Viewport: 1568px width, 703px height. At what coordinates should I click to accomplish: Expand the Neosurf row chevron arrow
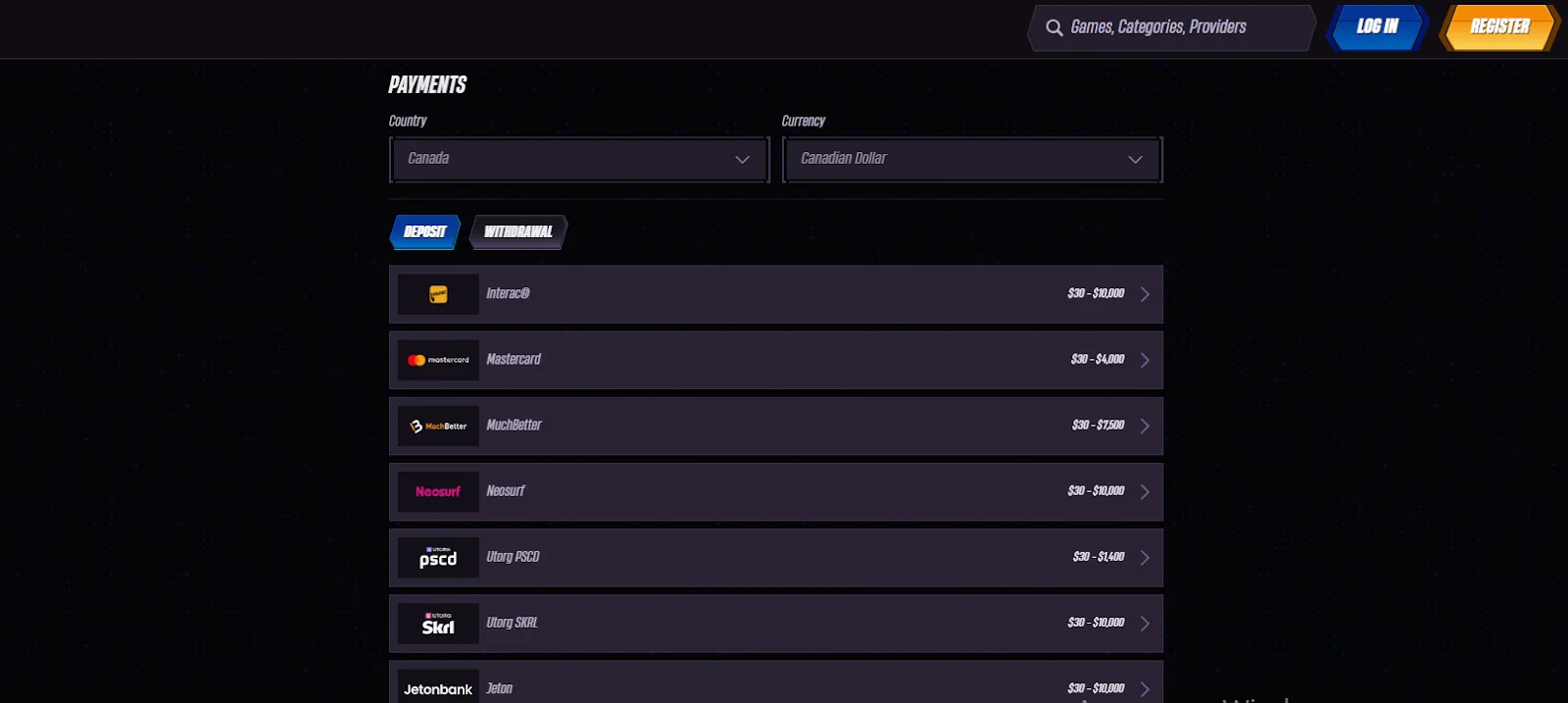coord(1145,491)
